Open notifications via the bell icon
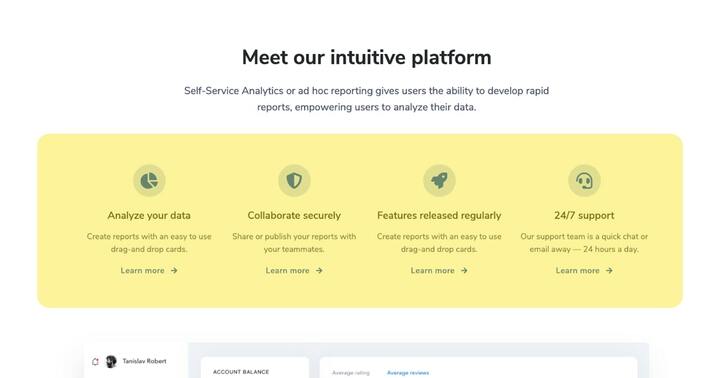The image size is (720, 378). (96, 361)
